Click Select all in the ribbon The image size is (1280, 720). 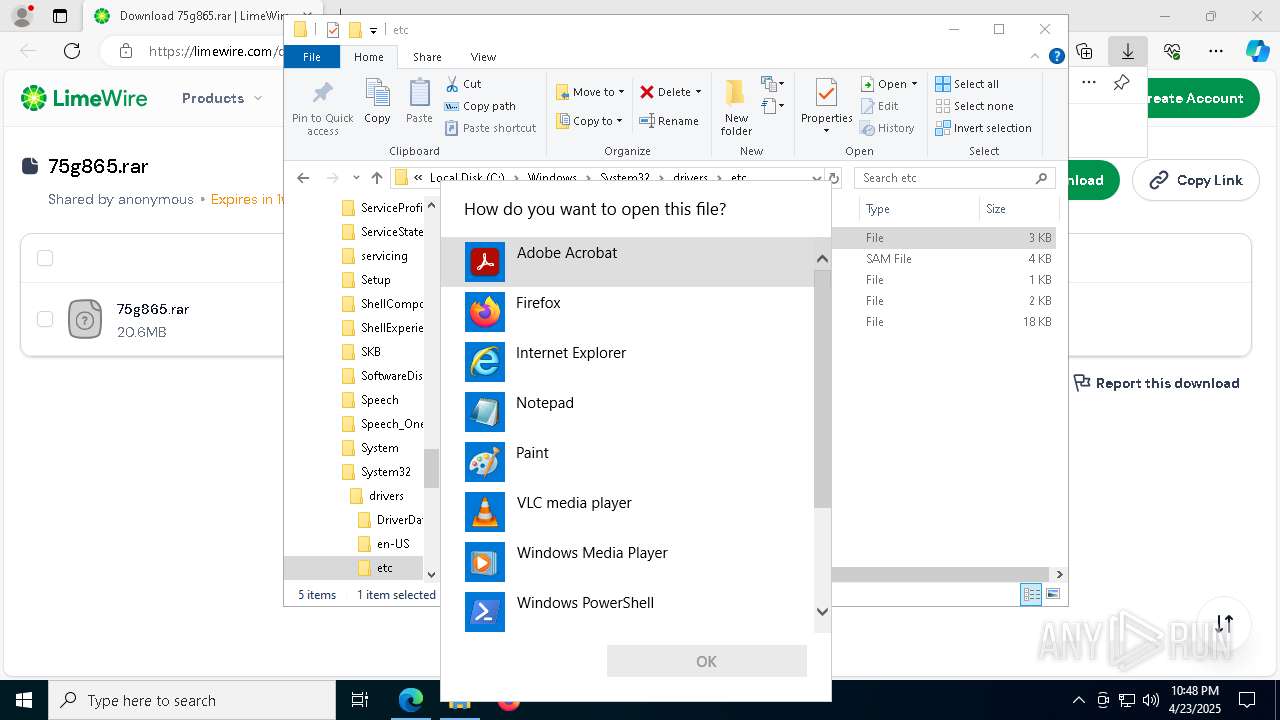coord(967,84)
